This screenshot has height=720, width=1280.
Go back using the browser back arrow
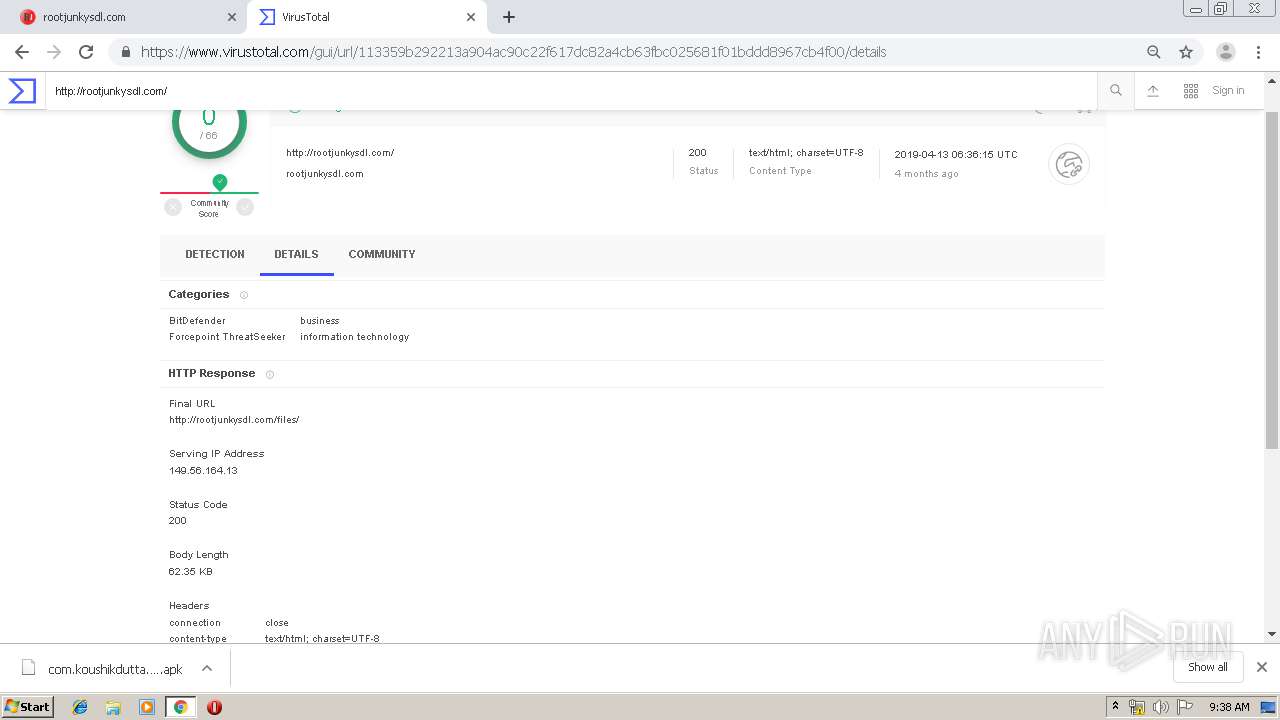tap(22, 52)
